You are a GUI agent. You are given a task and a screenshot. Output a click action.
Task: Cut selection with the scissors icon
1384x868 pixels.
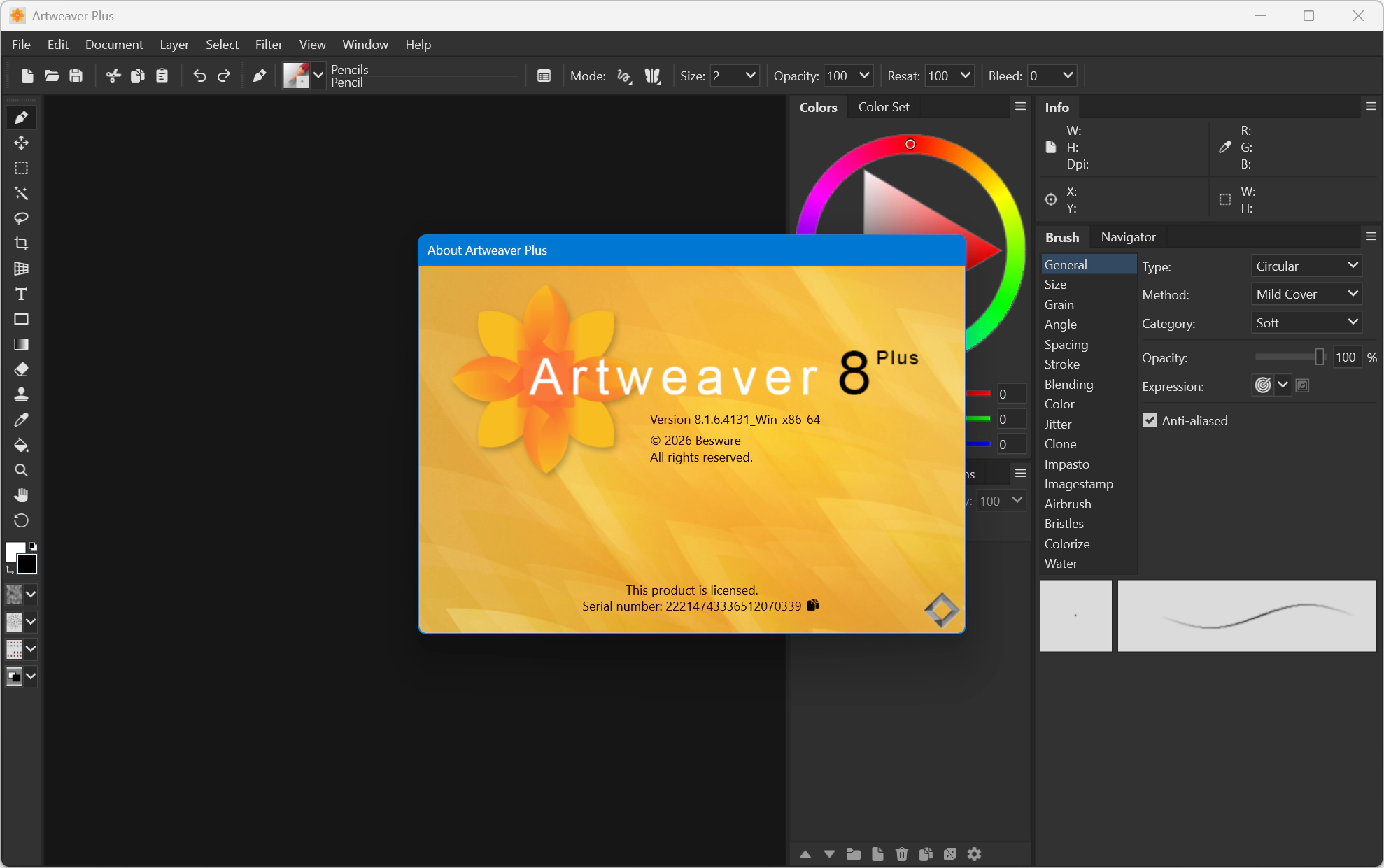tap(113, 76)
